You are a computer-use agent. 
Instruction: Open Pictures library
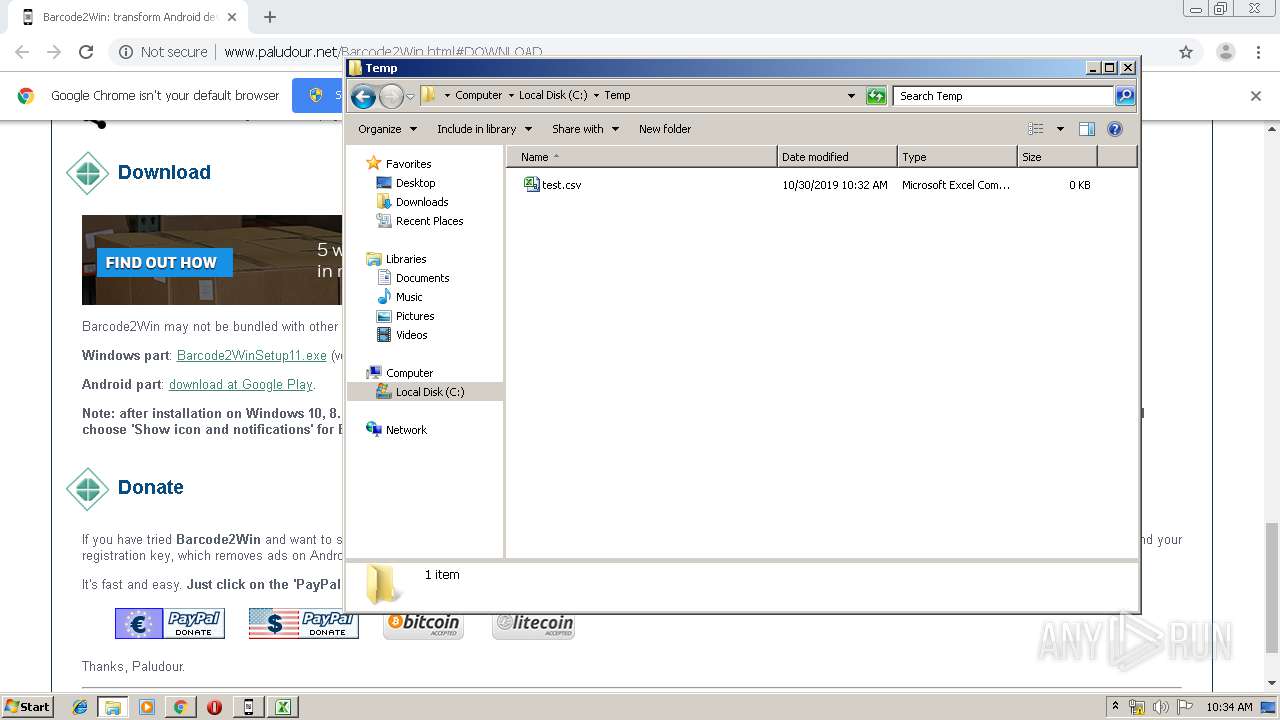point(414,316)
